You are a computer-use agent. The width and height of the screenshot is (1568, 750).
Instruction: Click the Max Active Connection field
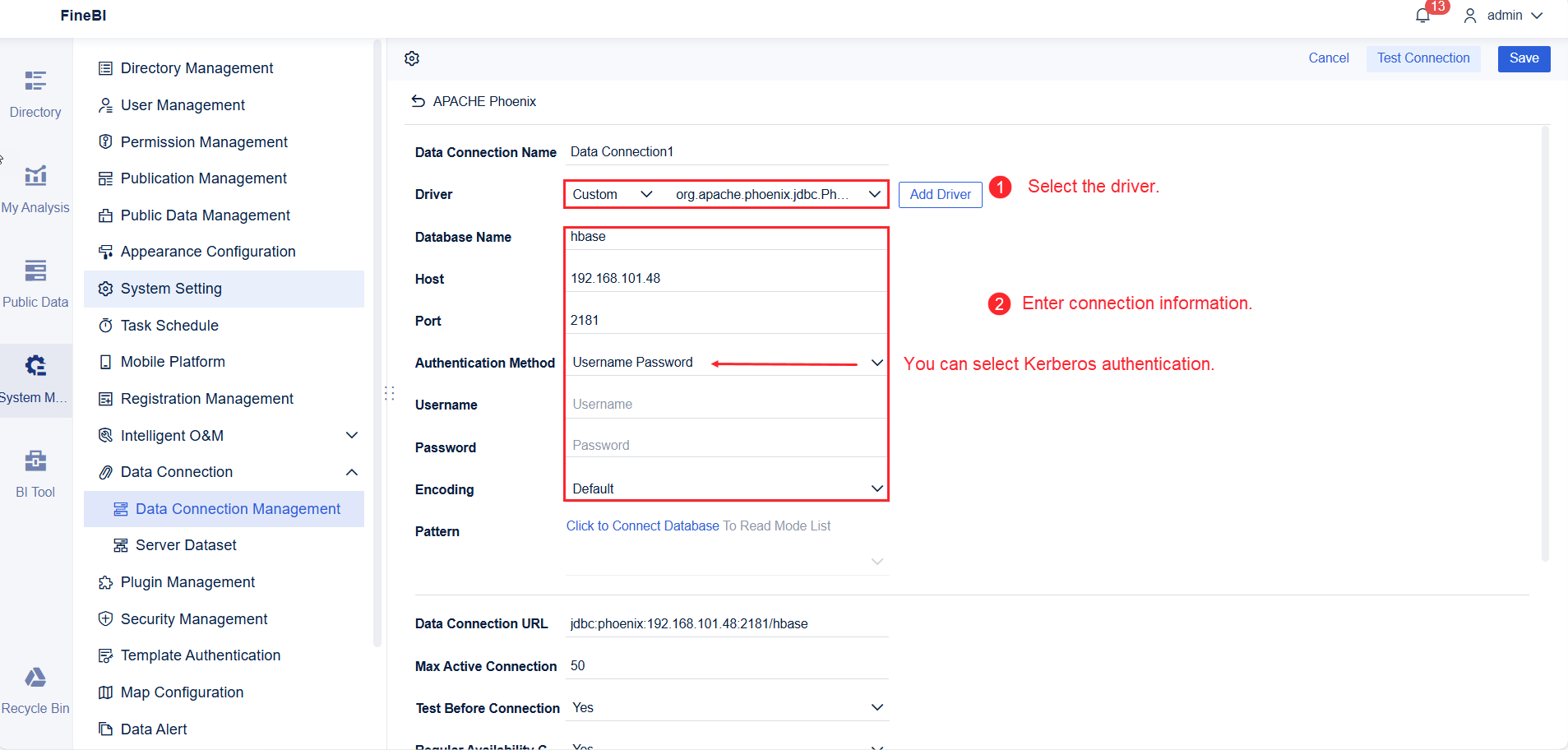728,666
